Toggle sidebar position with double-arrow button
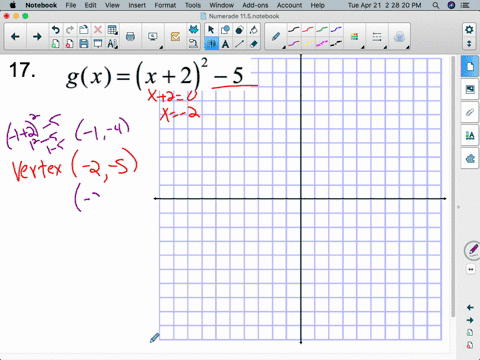This screenshot has height=360, width=480. tap(471, 269)
